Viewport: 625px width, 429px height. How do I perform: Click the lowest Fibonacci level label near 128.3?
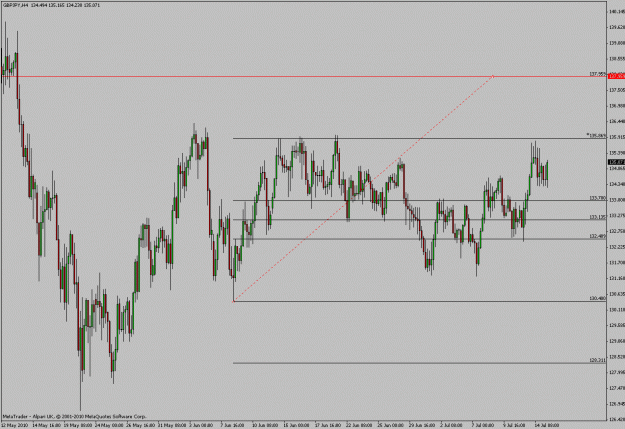pyautogui.click(x=597, y=360)
